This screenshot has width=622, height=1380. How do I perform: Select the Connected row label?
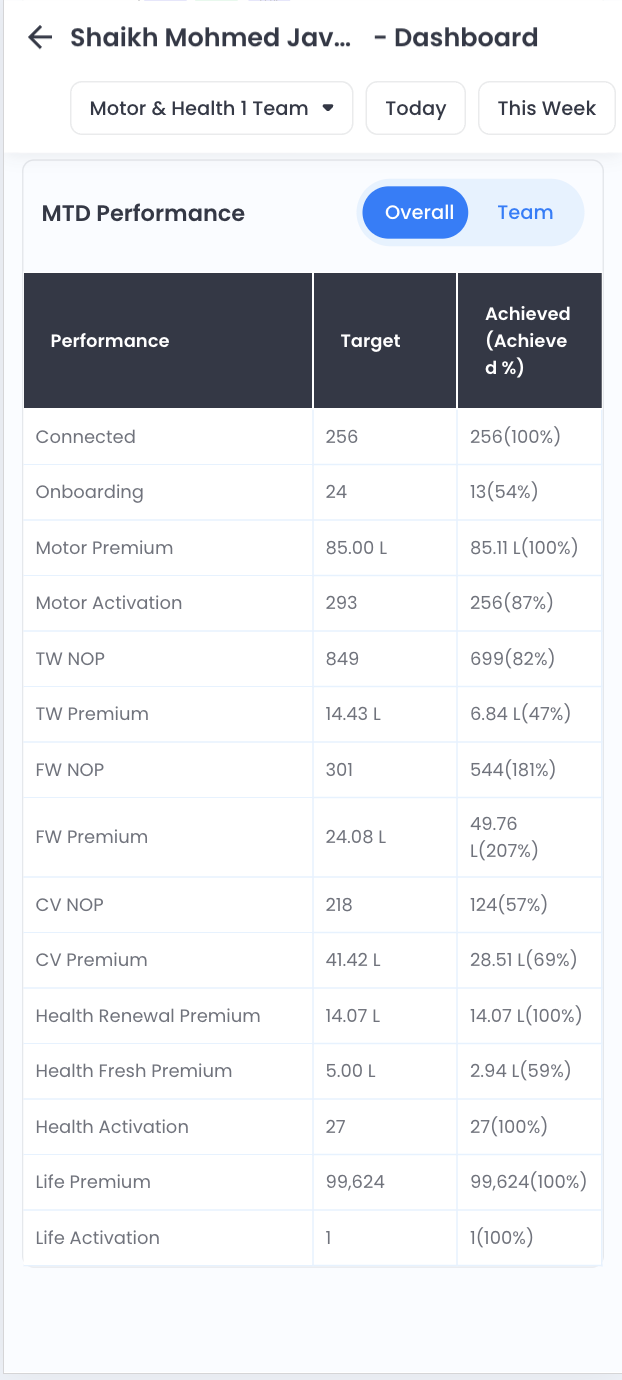tap(85, 437)
